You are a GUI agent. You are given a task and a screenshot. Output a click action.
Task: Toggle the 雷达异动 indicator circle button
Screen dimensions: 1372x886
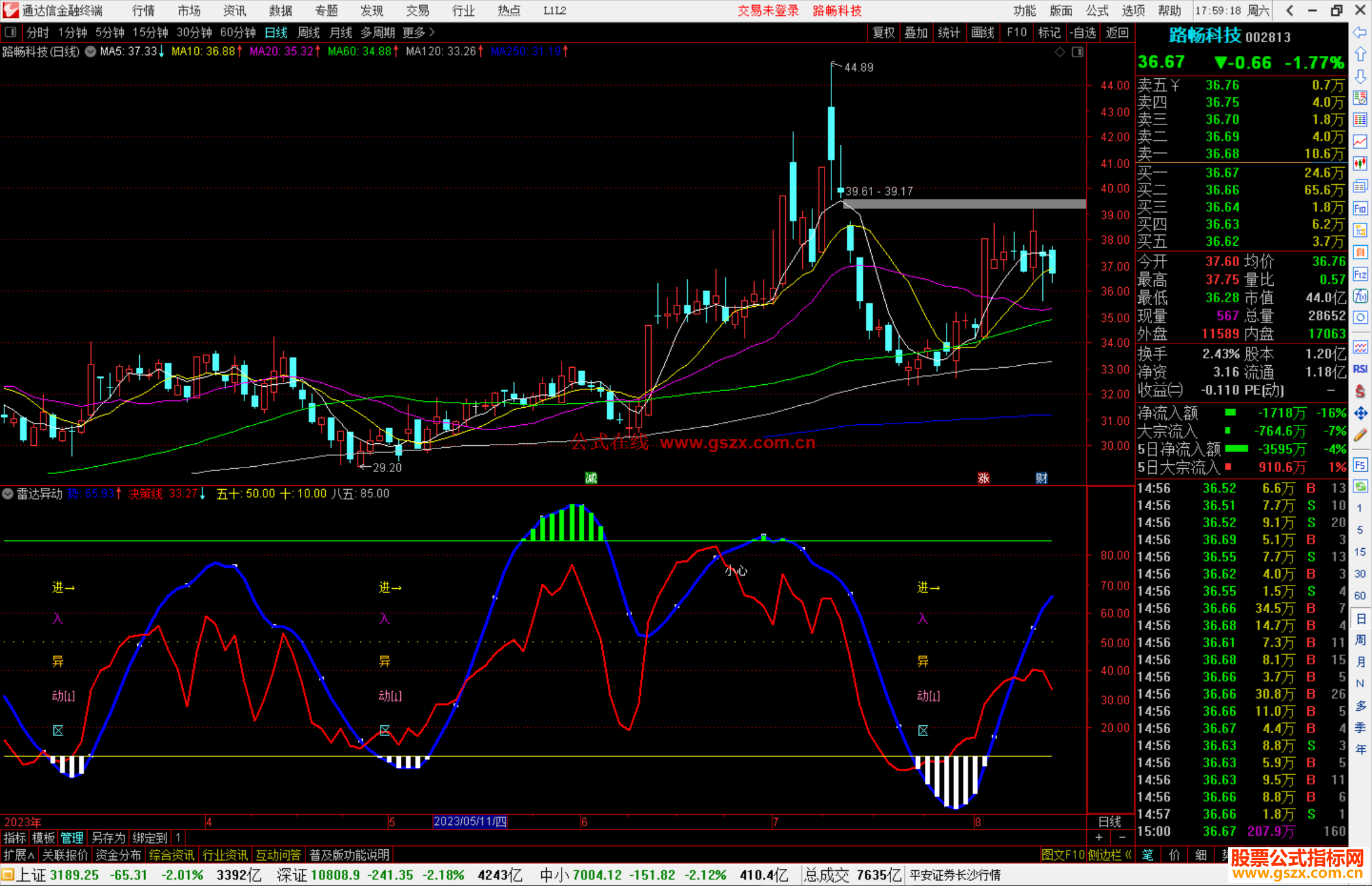pyautogui.click(x=8, y=493)
